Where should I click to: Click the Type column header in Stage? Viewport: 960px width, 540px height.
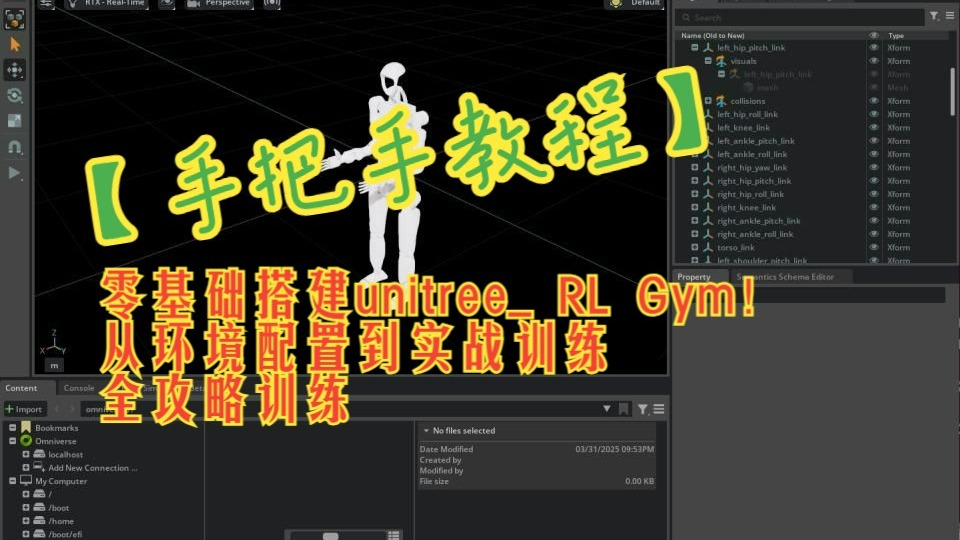click(x=896, y=36)
